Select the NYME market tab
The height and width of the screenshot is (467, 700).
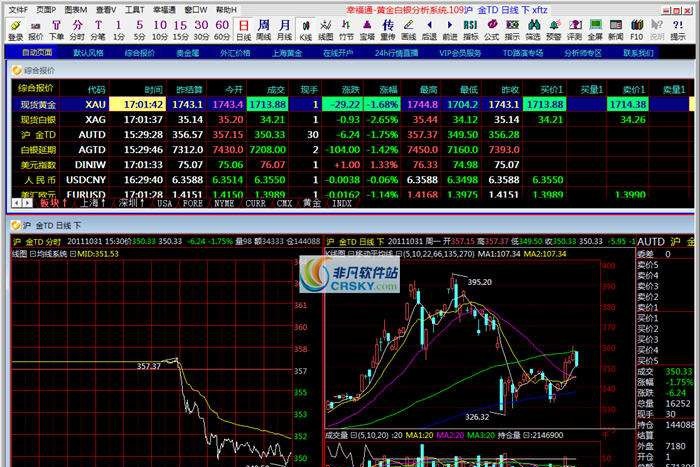(x=224, y=203)
